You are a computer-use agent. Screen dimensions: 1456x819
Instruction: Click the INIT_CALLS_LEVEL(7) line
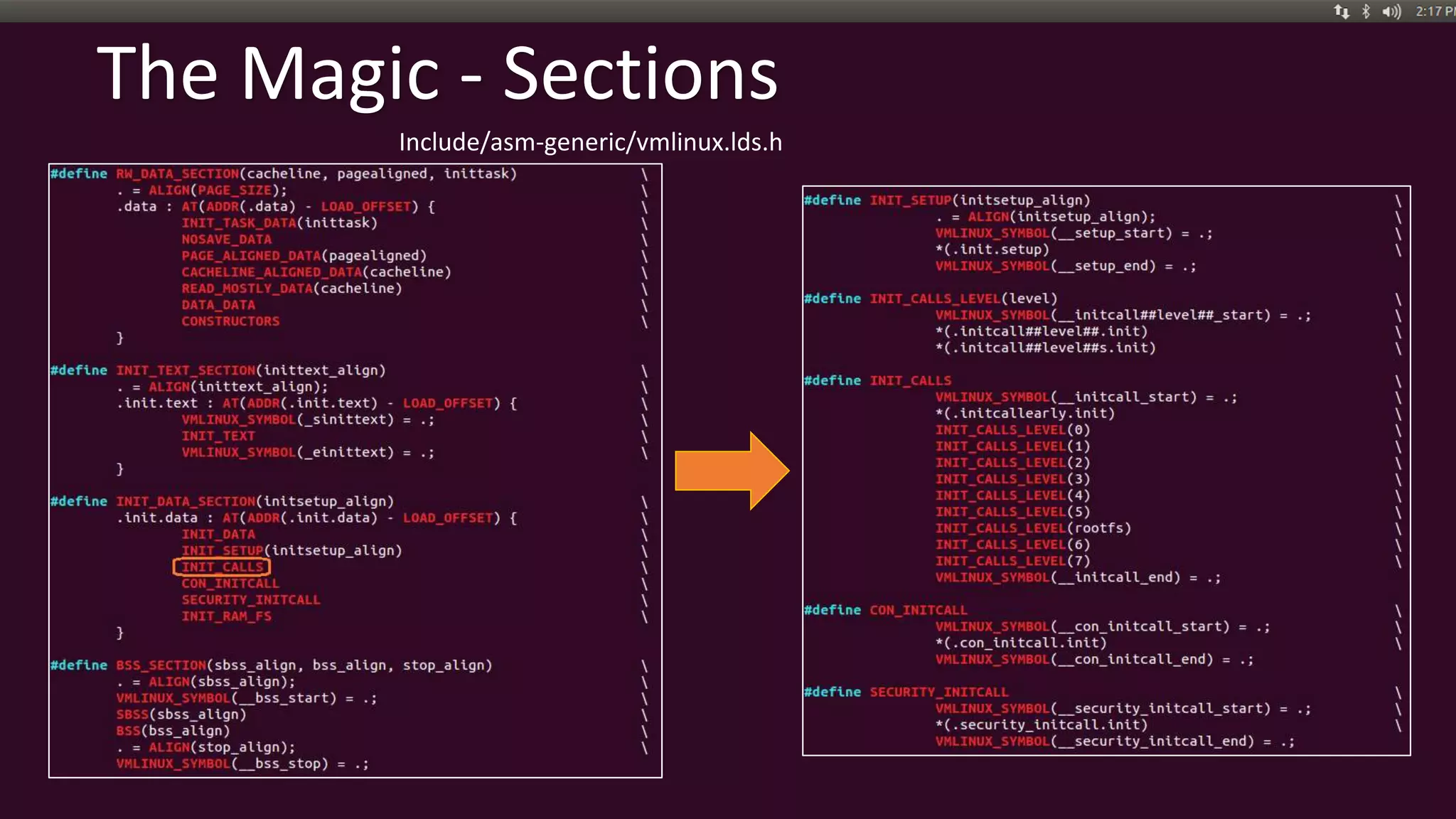point(1013,561)
